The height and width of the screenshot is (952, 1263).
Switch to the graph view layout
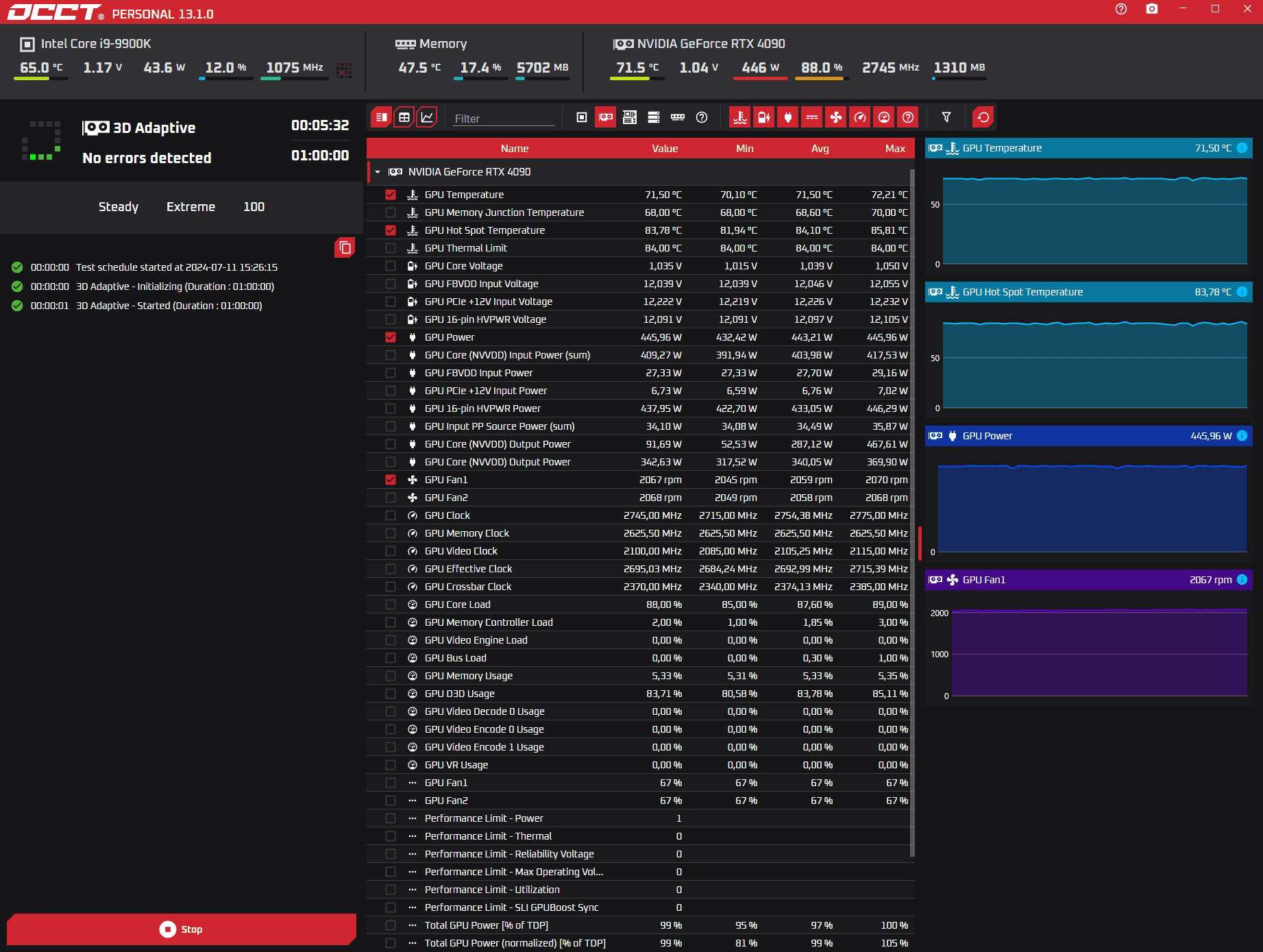click(x=427, y=117)
